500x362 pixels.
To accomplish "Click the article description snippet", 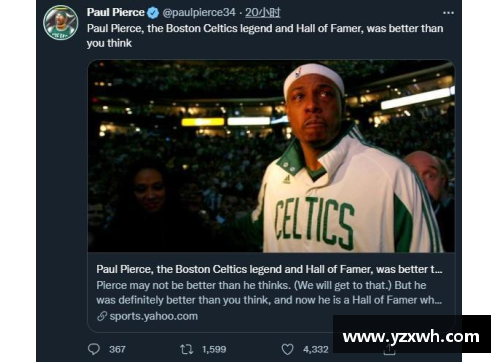I will [269, 293].
